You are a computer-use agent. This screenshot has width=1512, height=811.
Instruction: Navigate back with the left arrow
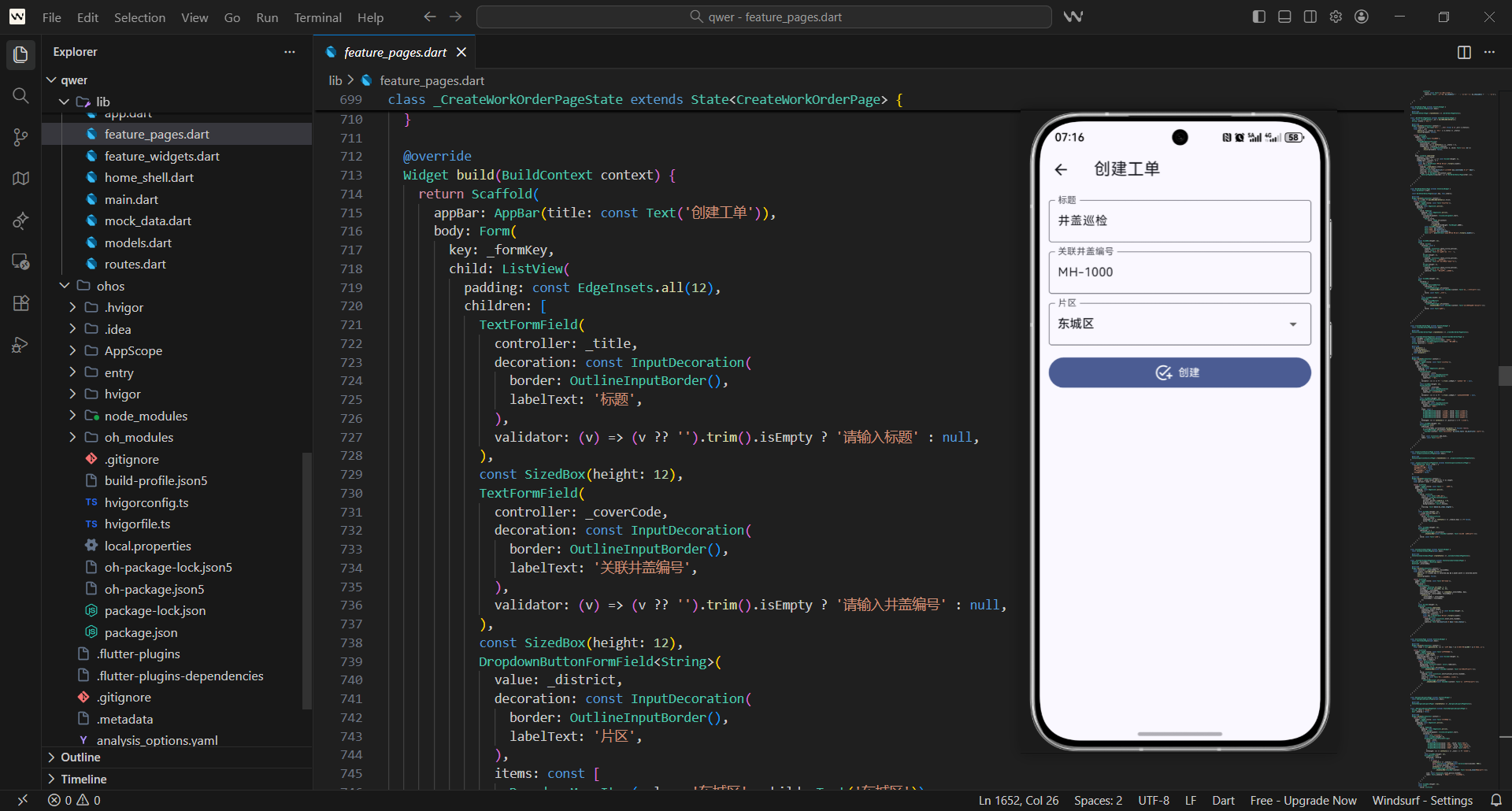pyautogui.click(x=430, y=17)
